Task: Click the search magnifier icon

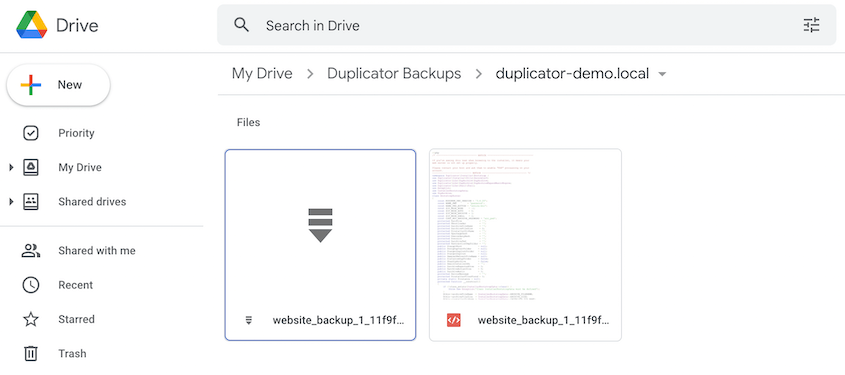Action: pyautogui.click(x=241, y=25)
